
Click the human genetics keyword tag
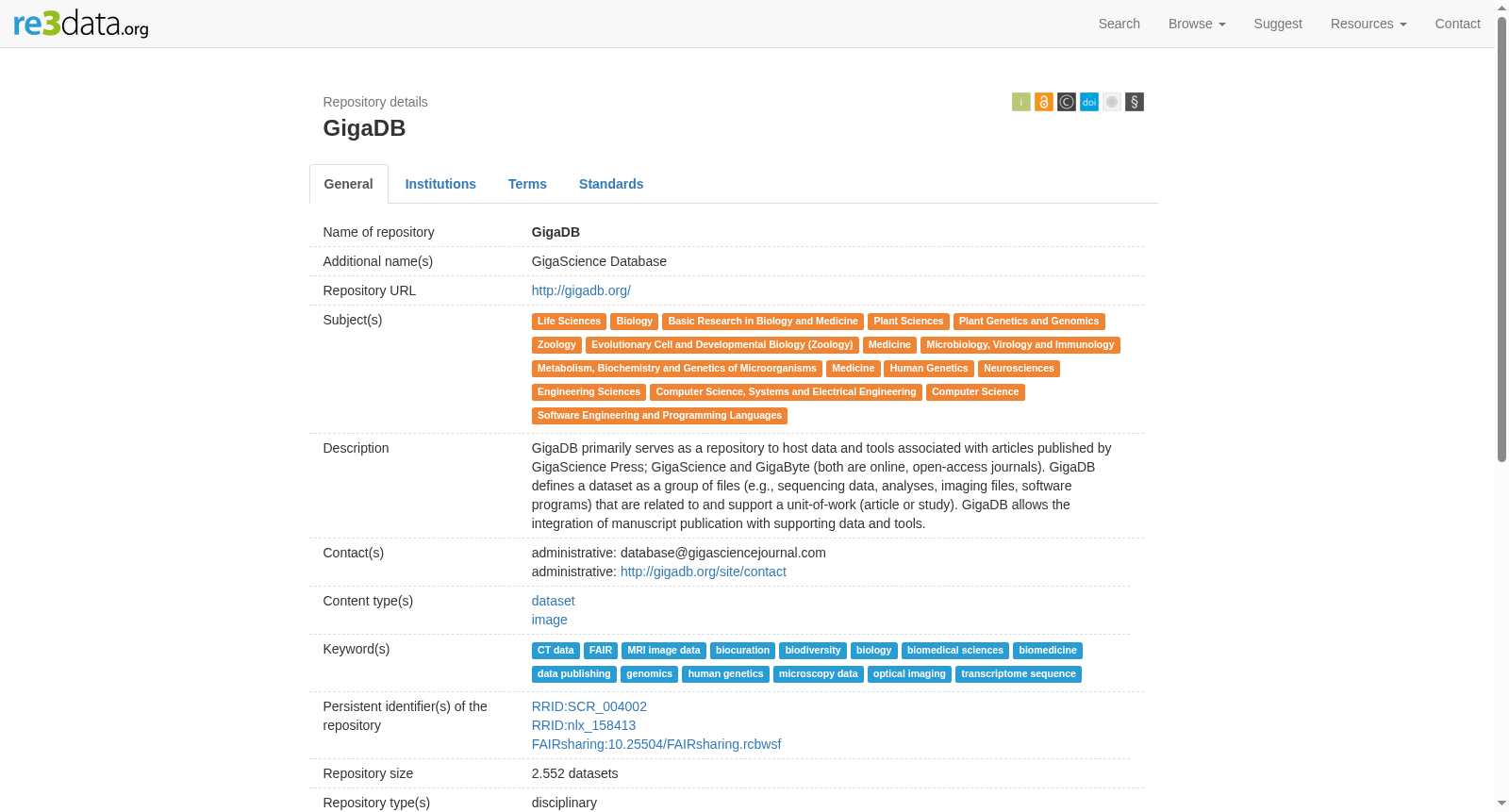pos(725,674)
